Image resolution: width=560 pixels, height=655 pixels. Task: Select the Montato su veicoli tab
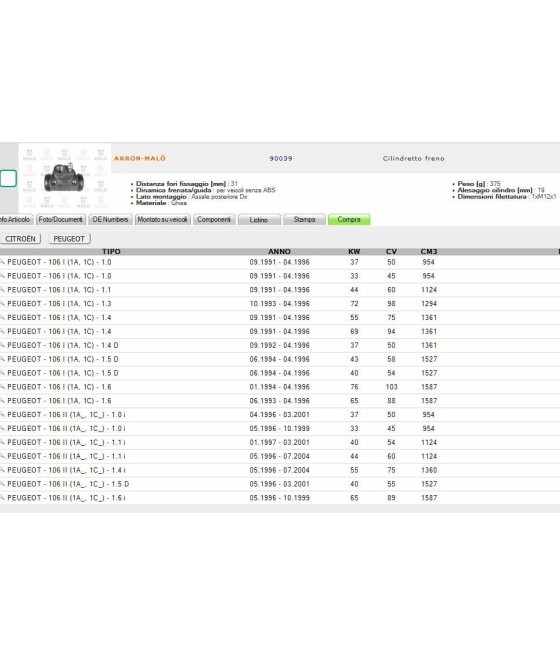coord(162,219)
